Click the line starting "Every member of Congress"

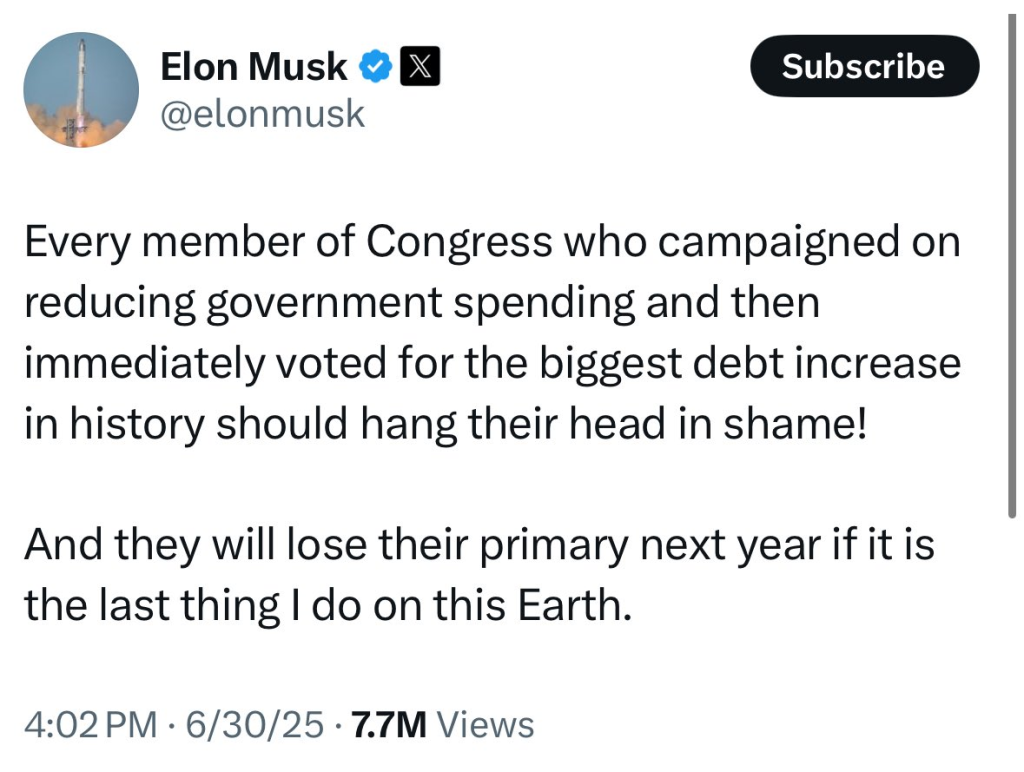[x=491, y=245]
